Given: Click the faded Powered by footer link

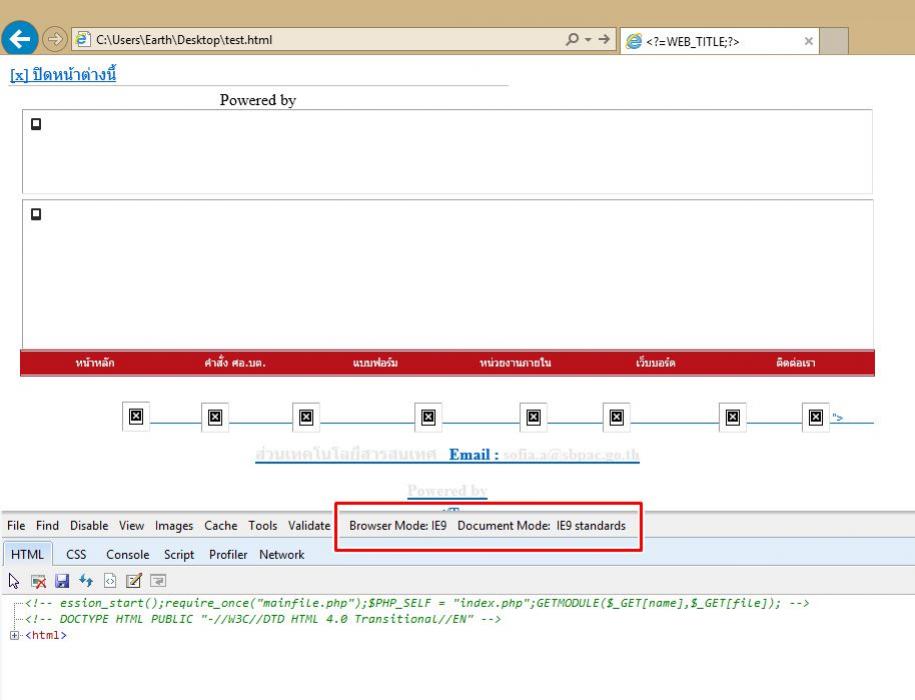Looking at the screenshot, I should [447, 491].
